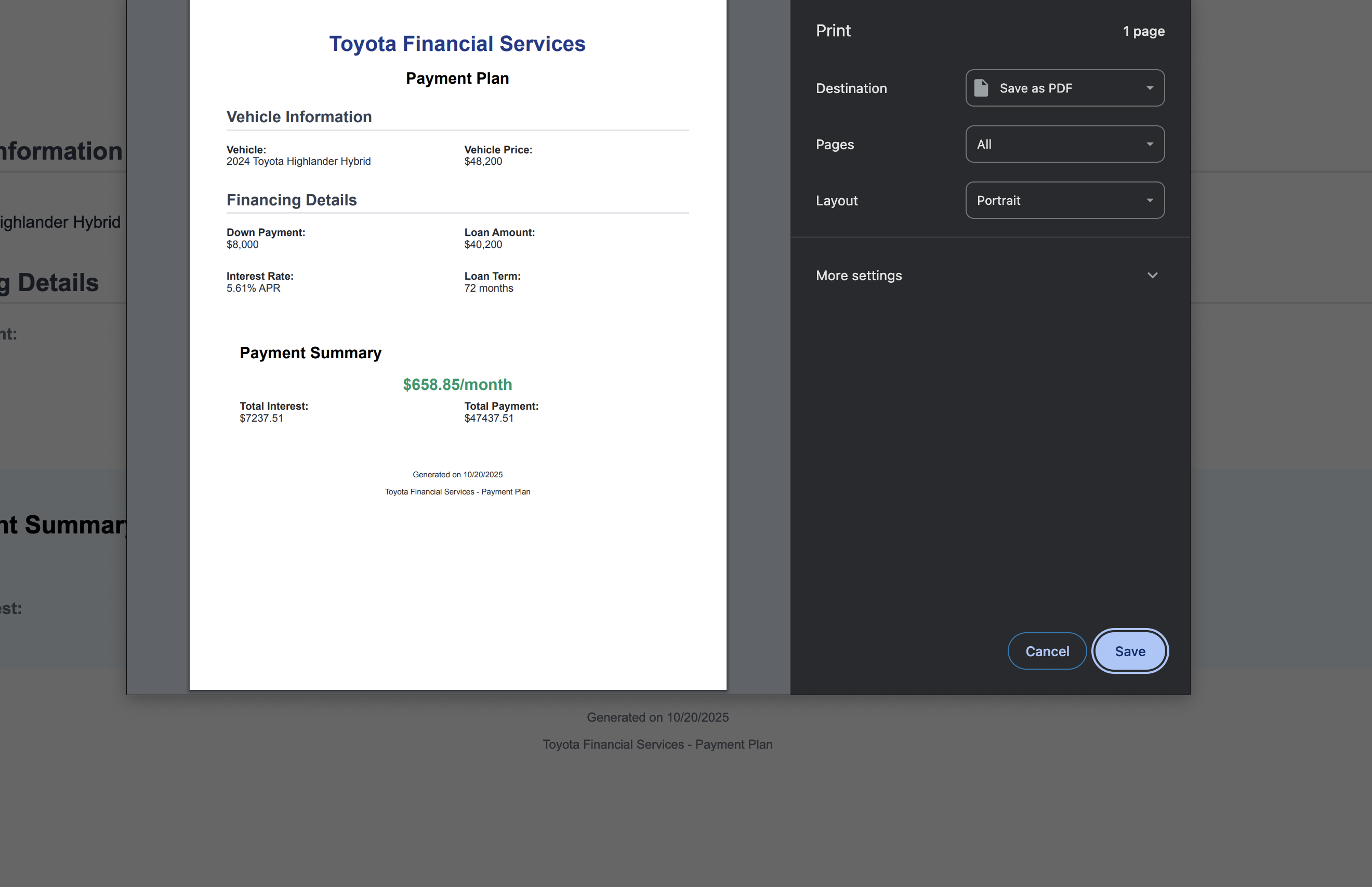The height and width of the screenshot is (887, 1372).
Task: Click the $658.85/month amount in preview
Action: click(x=457, y=384)
